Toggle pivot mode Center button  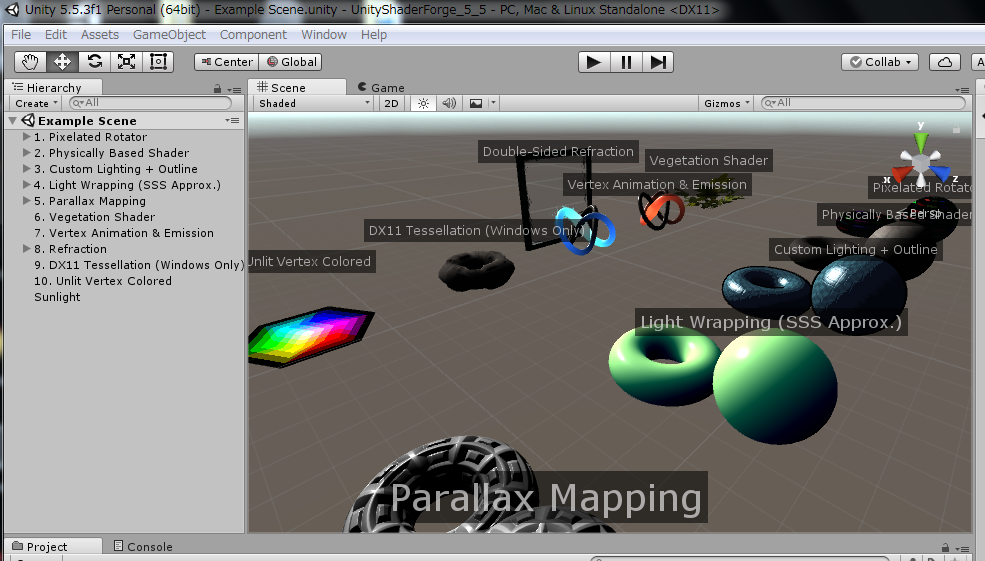[227, 62]
